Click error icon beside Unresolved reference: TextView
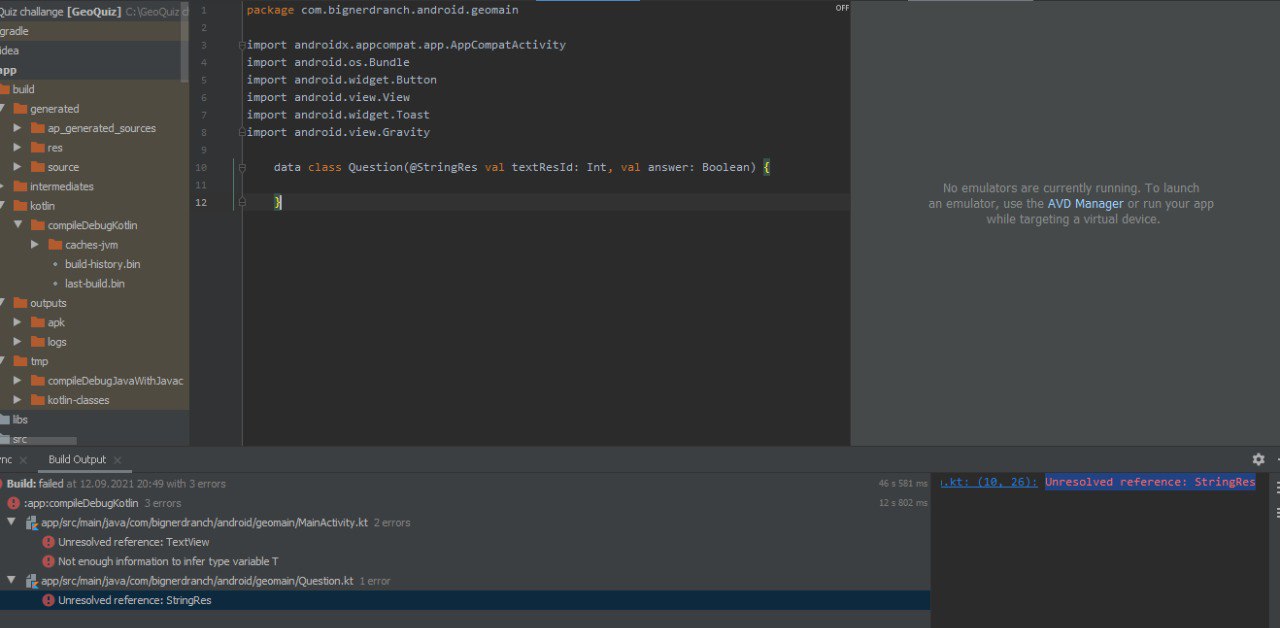The width and height of the screenshot is (1280, 628). tap(48, 542)
